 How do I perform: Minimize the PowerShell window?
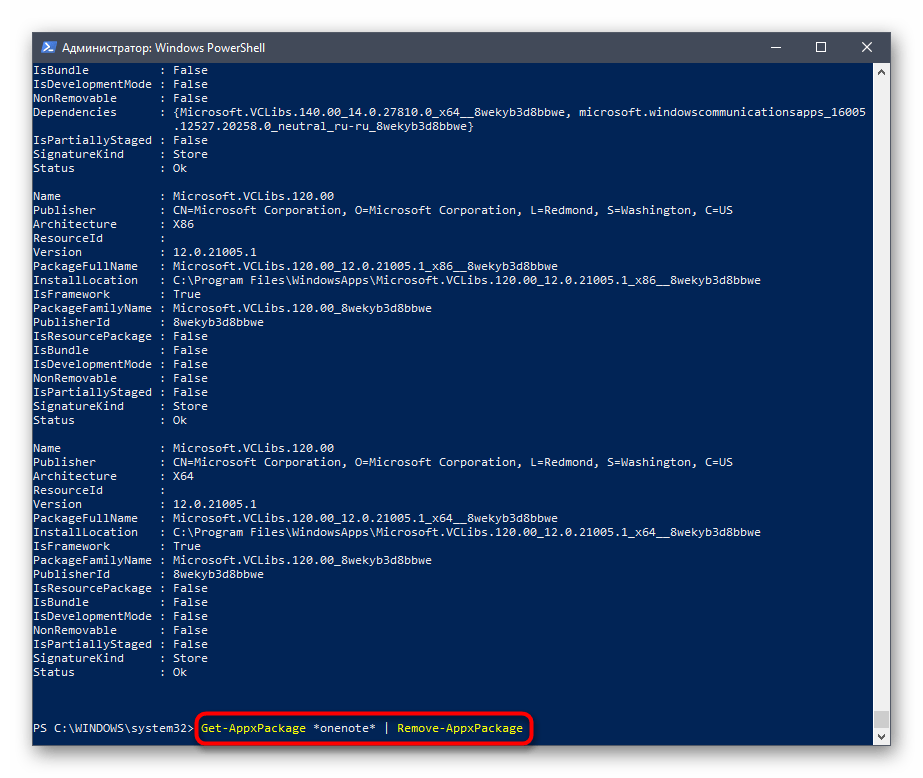pyautogui.click(x=775, y=47)
